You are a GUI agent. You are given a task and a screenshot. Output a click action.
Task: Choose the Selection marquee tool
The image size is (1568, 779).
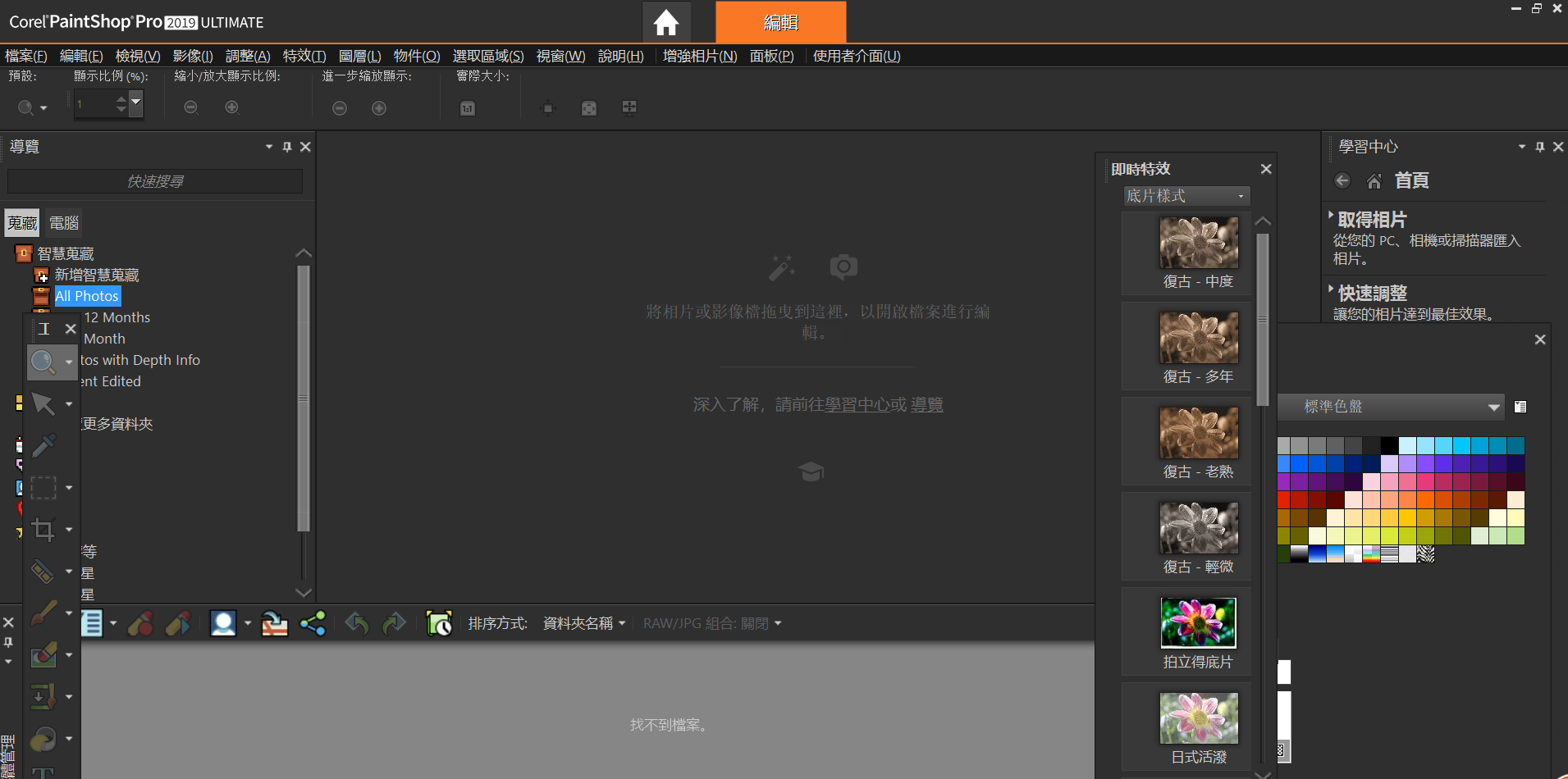[x=43, y=487]
